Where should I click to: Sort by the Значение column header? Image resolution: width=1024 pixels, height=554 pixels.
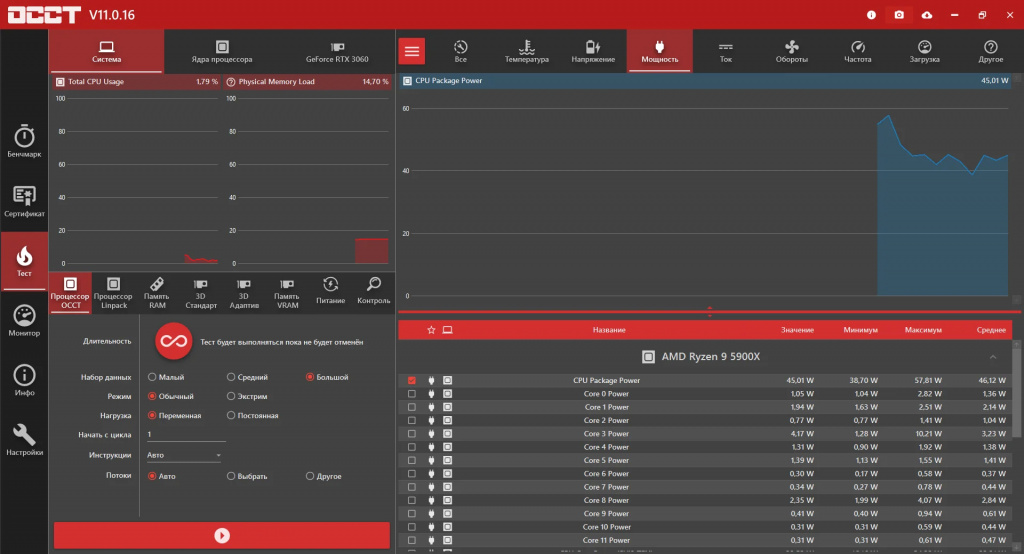click(797, 330)
